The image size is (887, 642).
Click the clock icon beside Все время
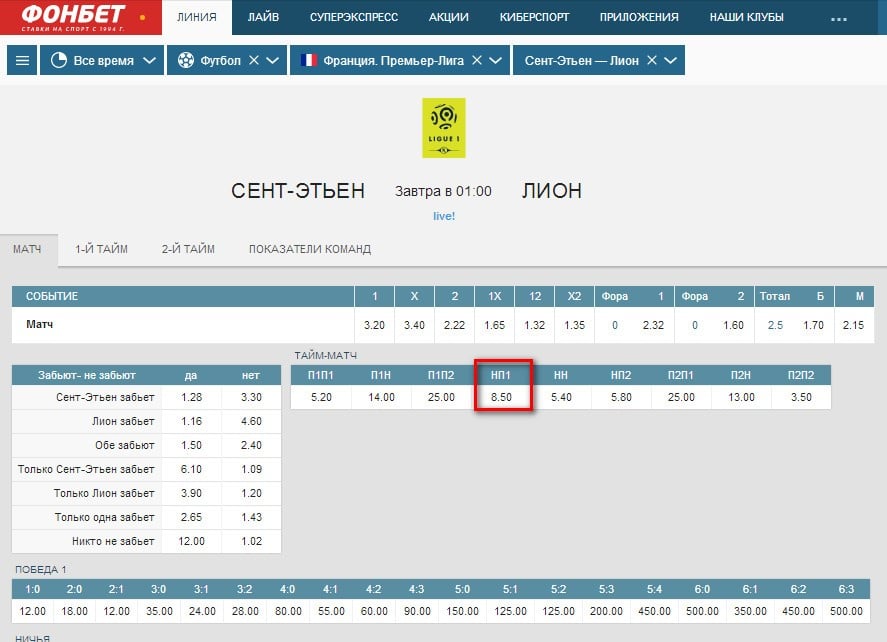coord(59,61)
